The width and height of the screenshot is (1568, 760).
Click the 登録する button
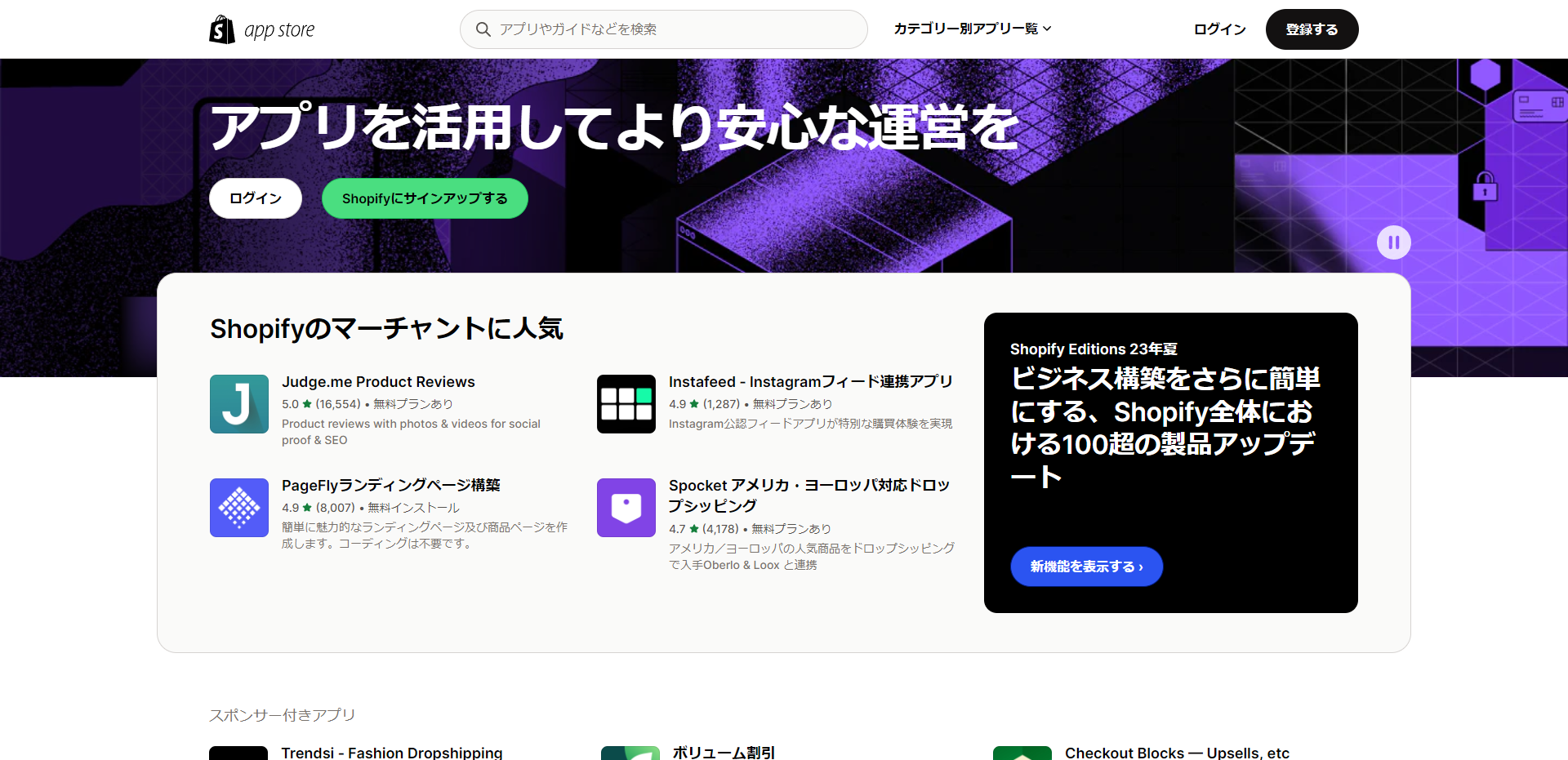tap(1312, 29)
